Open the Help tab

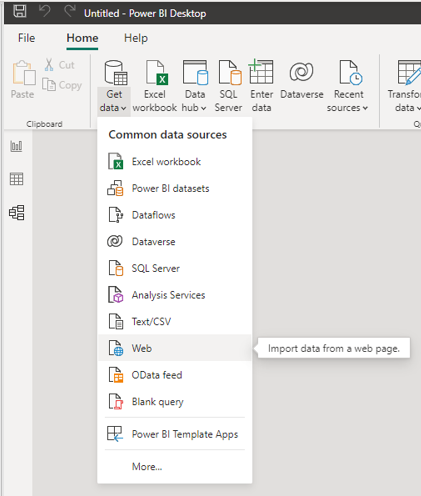click(x=136, y=38)
